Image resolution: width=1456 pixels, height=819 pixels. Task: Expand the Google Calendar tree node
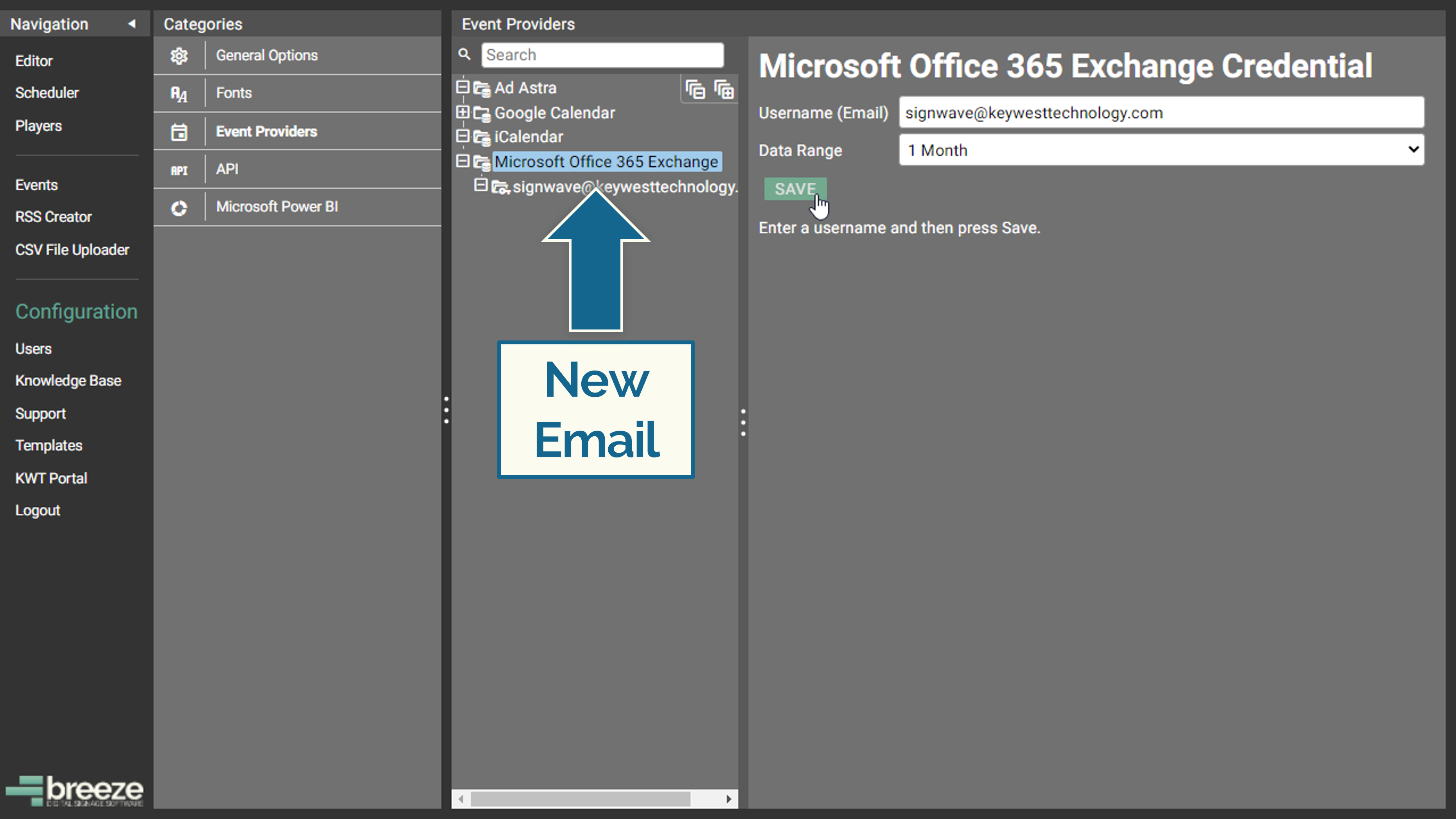click(462, 112)
